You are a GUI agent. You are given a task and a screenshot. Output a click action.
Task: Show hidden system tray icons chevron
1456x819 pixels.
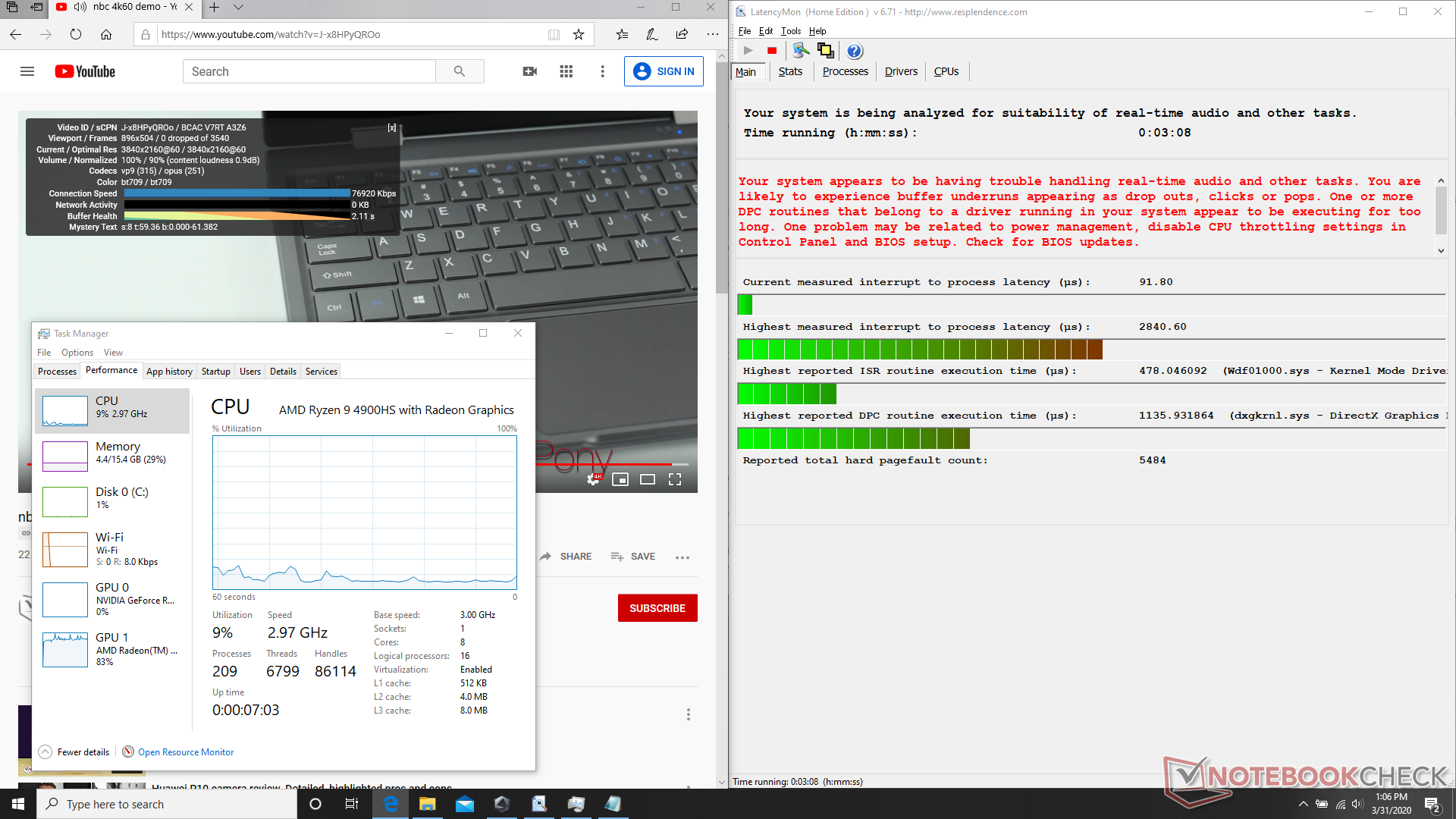point(1303,804)
